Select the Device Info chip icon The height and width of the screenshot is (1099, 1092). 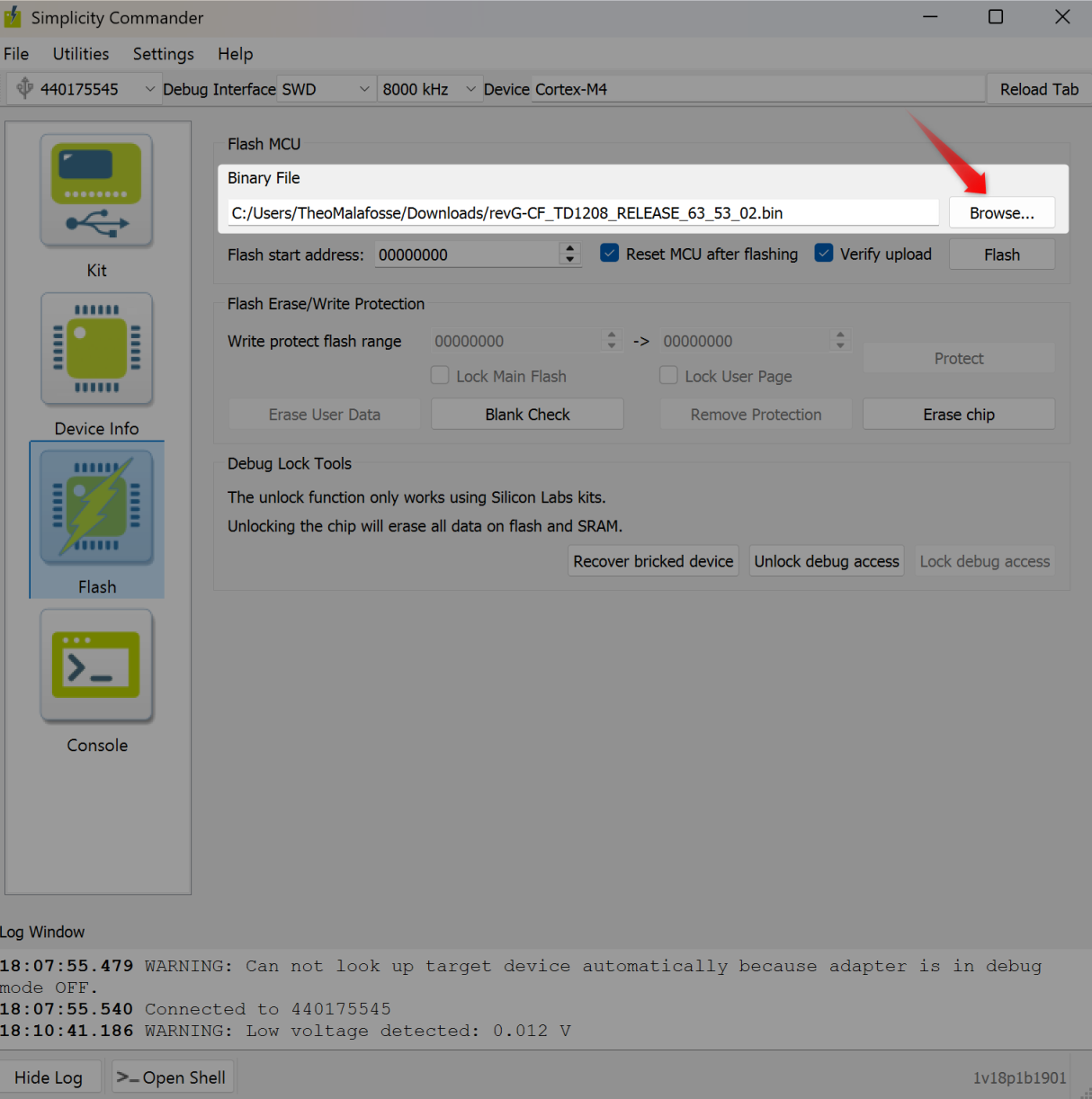[x=96, y=349]
